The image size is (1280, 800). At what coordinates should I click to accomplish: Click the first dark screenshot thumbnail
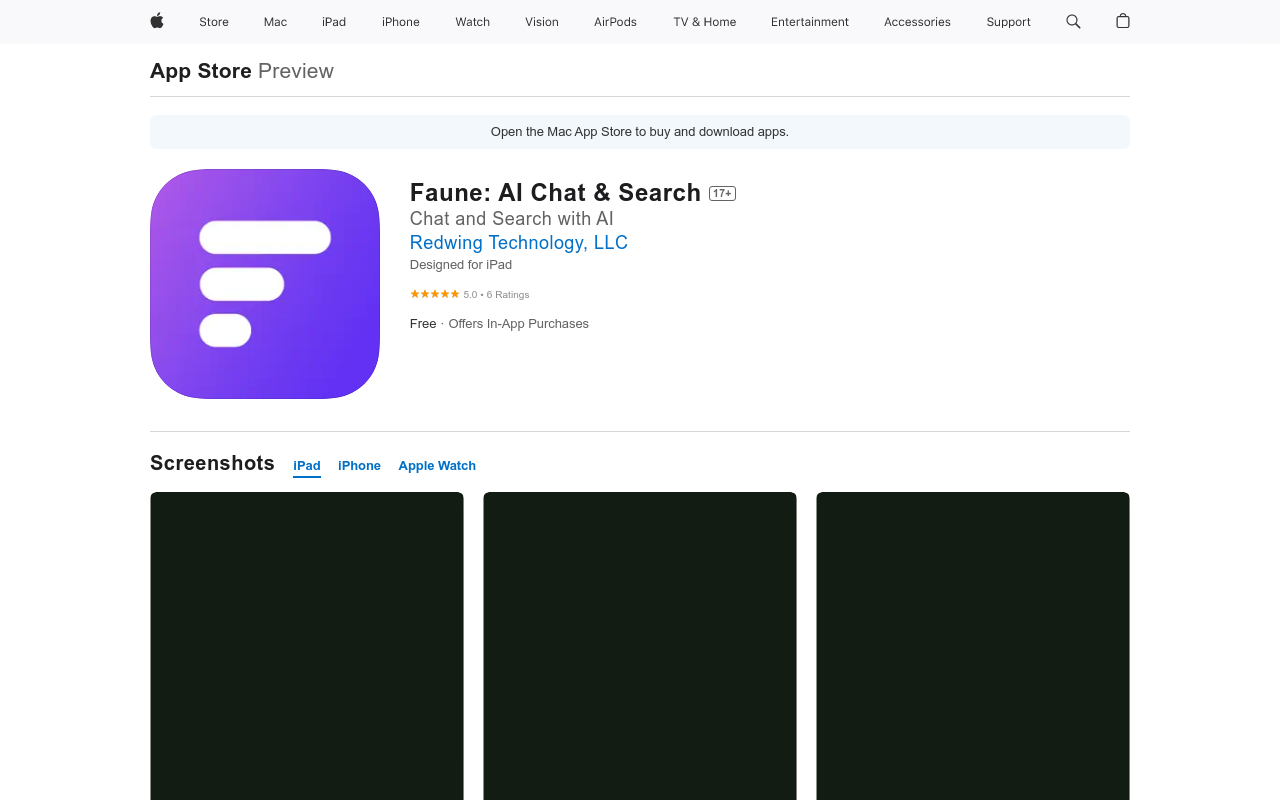pos(307,646)
